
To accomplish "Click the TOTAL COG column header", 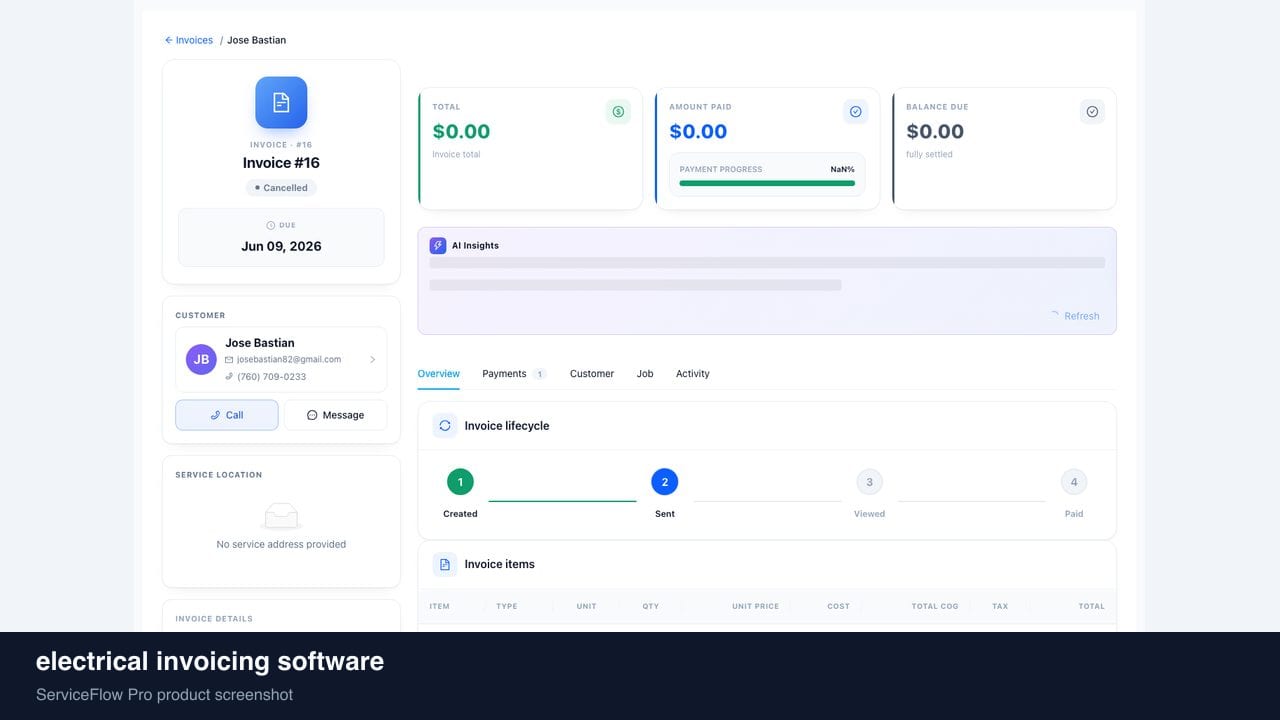I will [935, 606].
